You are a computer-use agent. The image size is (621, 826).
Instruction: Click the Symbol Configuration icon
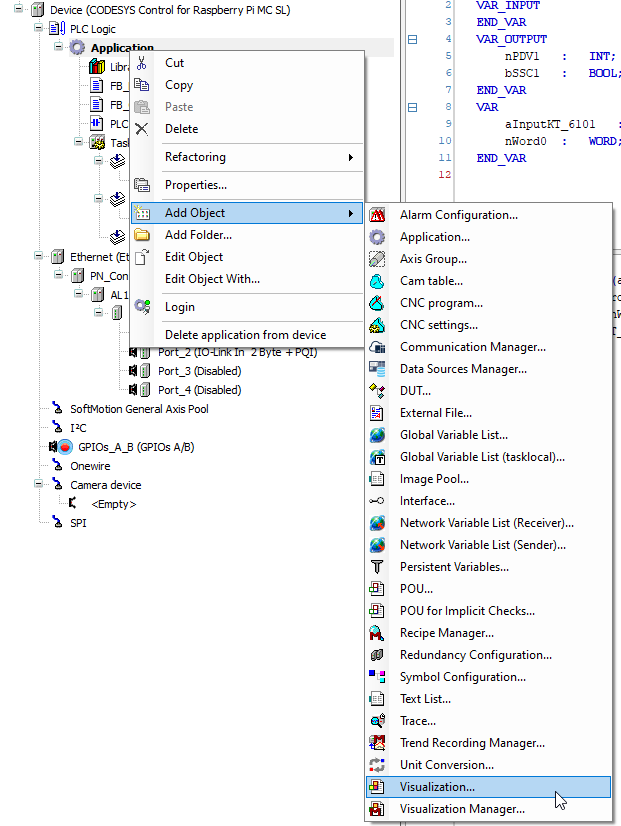[377, 677]
